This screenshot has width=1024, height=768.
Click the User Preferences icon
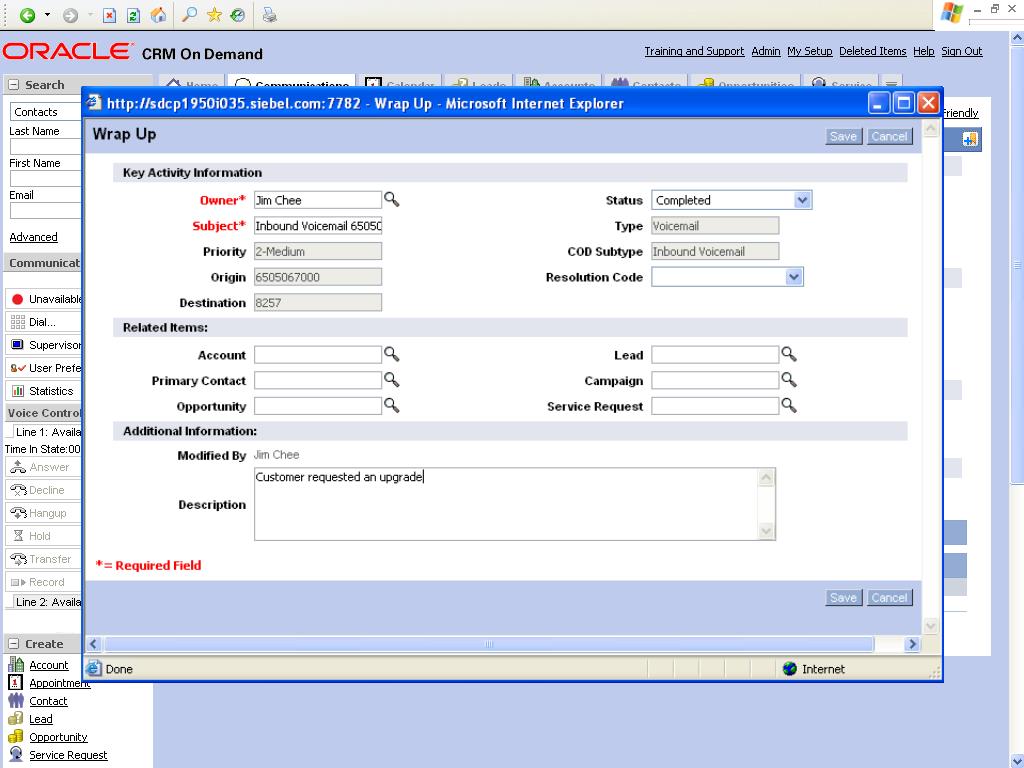18,368
